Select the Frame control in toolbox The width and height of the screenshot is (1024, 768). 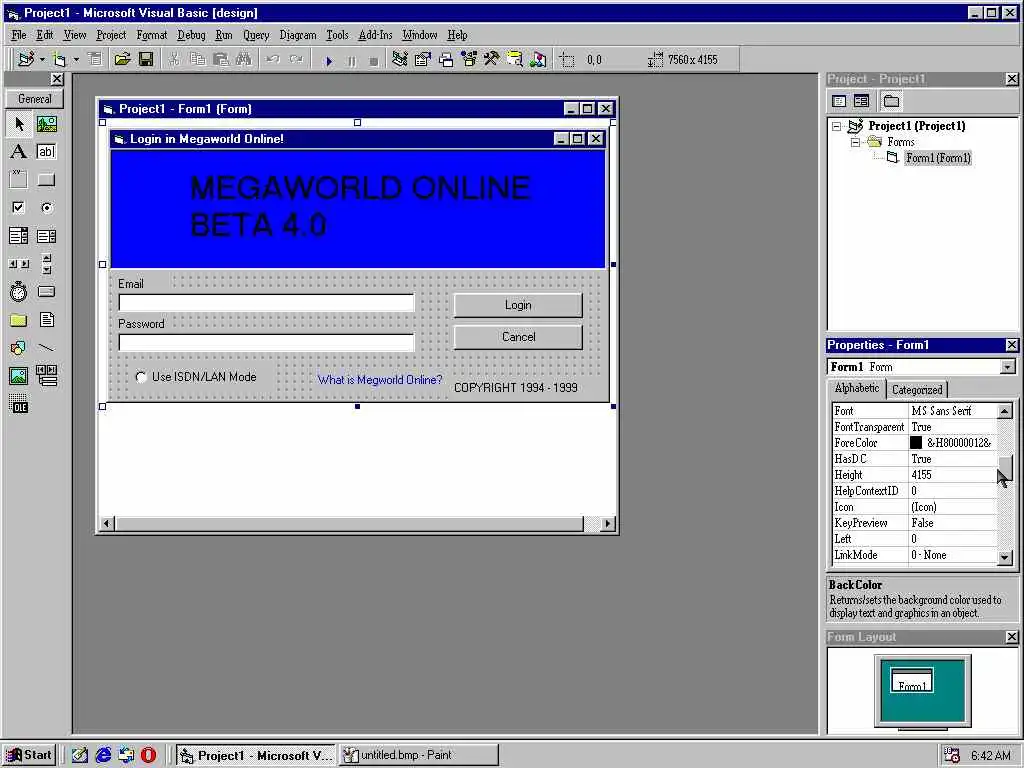(18, 180)
